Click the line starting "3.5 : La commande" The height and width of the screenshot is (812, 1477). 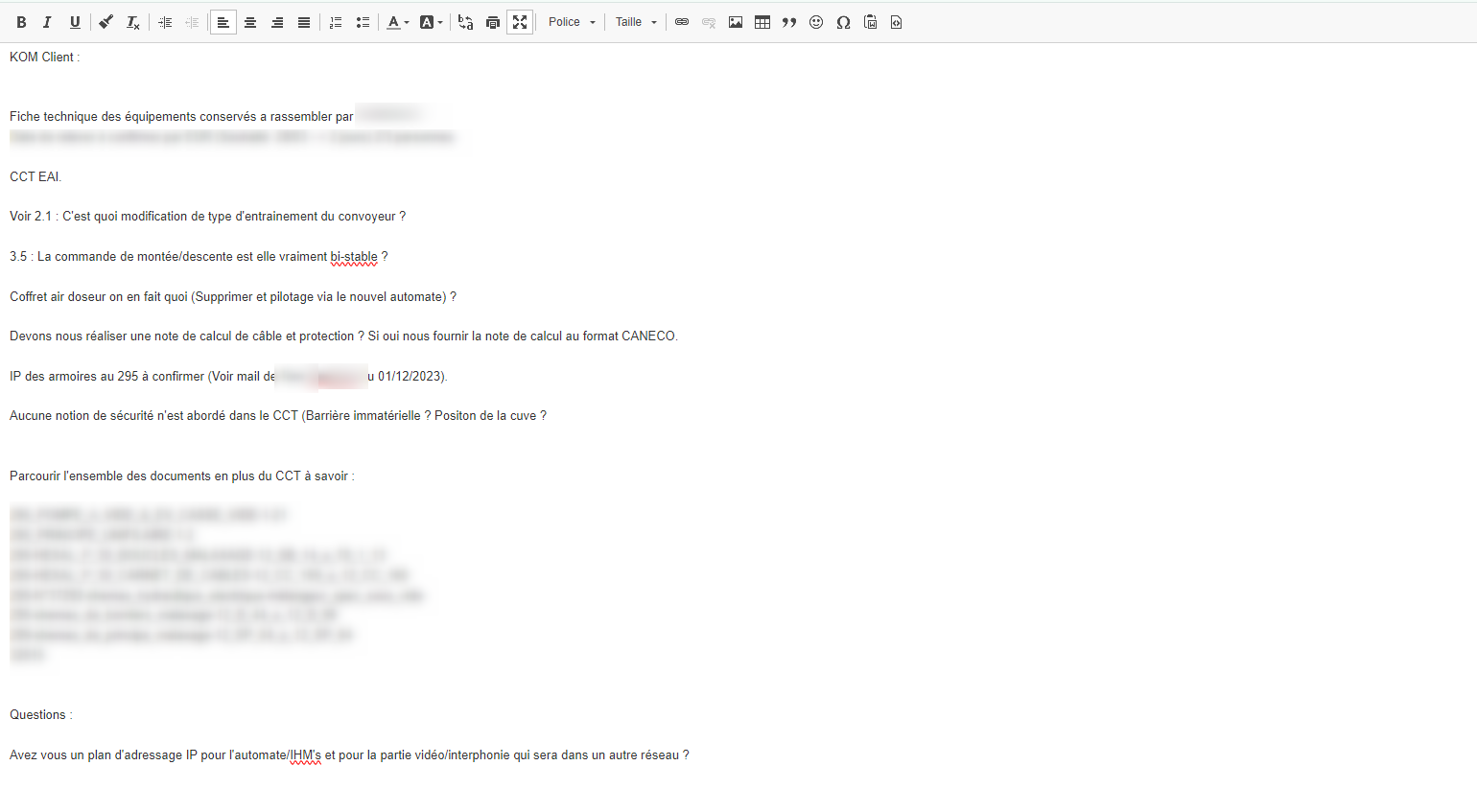point(199,257)
